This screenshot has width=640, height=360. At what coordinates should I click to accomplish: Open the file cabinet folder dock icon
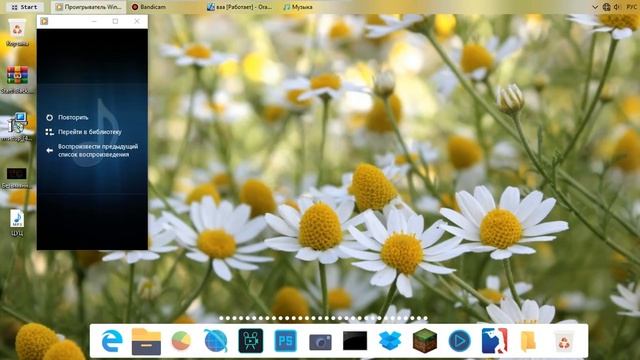[x=146, y=341]
